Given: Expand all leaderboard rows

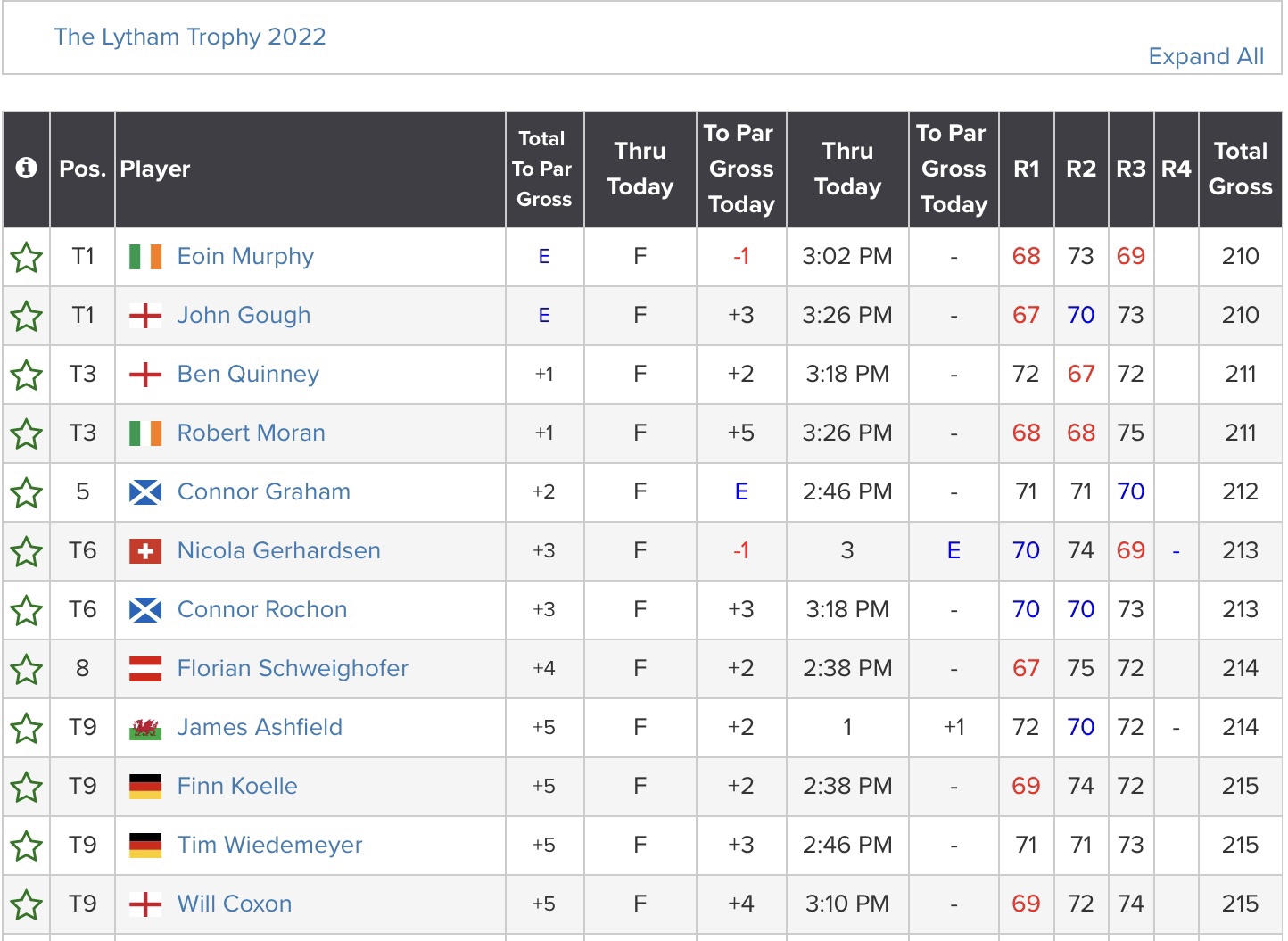Looking at the screenshot, I should click(x=1205, y=56).
